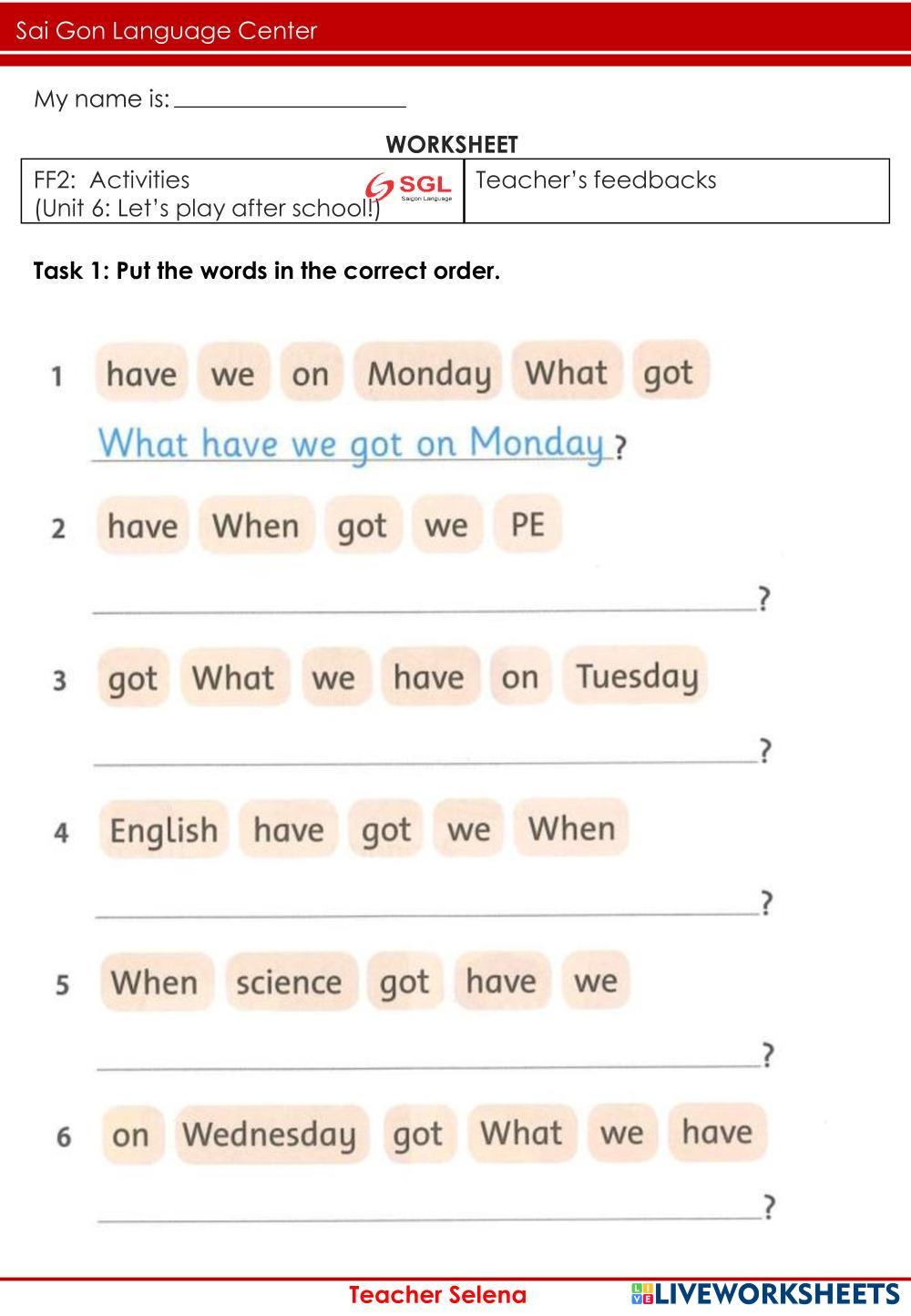Viewport: 911px width, 1316px height.
Task: Select the 'Tuesday' word tile
Action: click(x=636, y=676)
